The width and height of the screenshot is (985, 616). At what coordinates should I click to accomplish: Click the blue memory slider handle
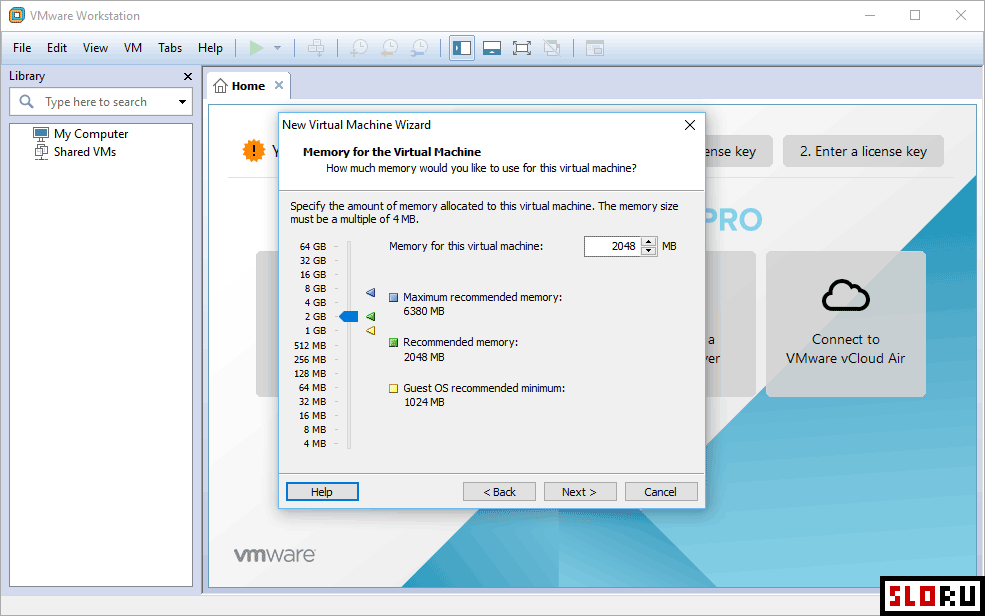[348, 316]
